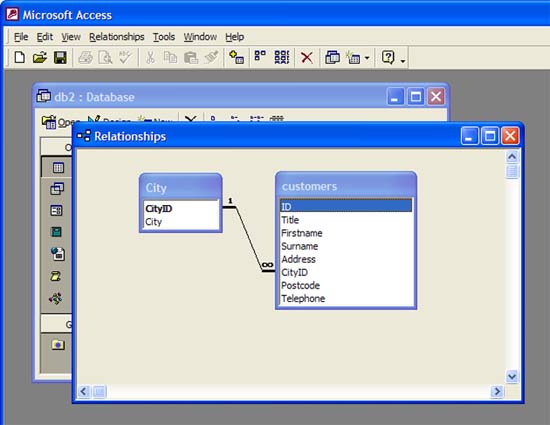Select Telephone field in customers table

(346, 298)
